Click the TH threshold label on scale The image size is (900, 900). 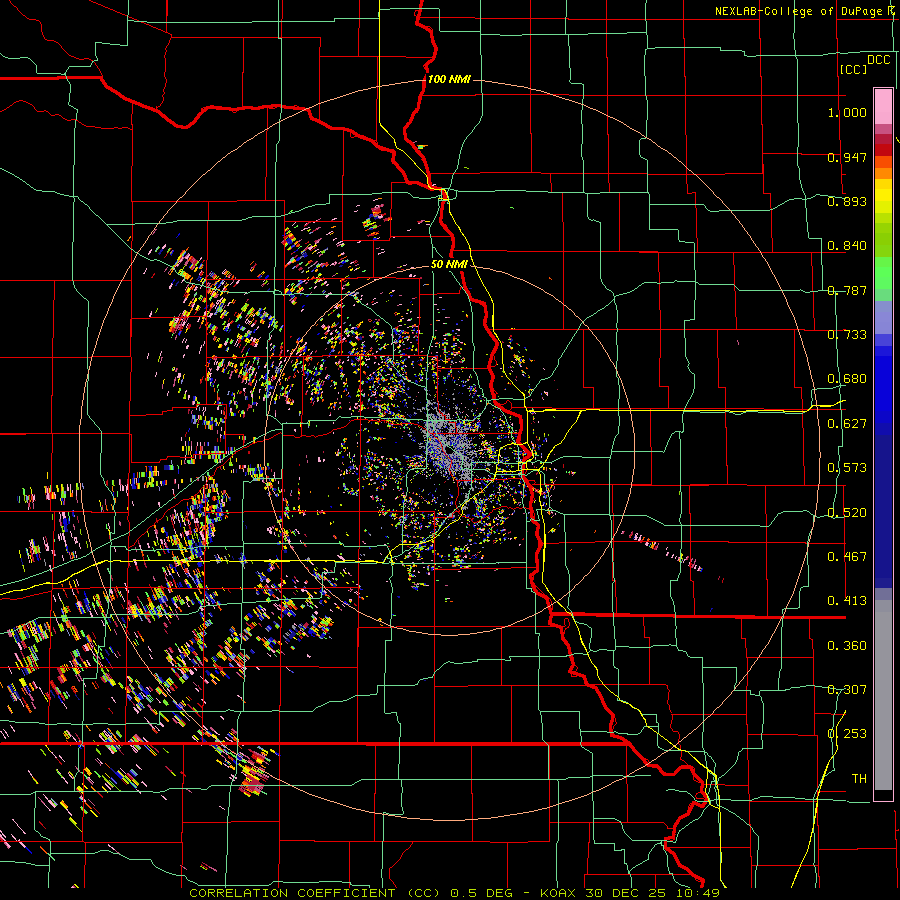click(859, 779)
